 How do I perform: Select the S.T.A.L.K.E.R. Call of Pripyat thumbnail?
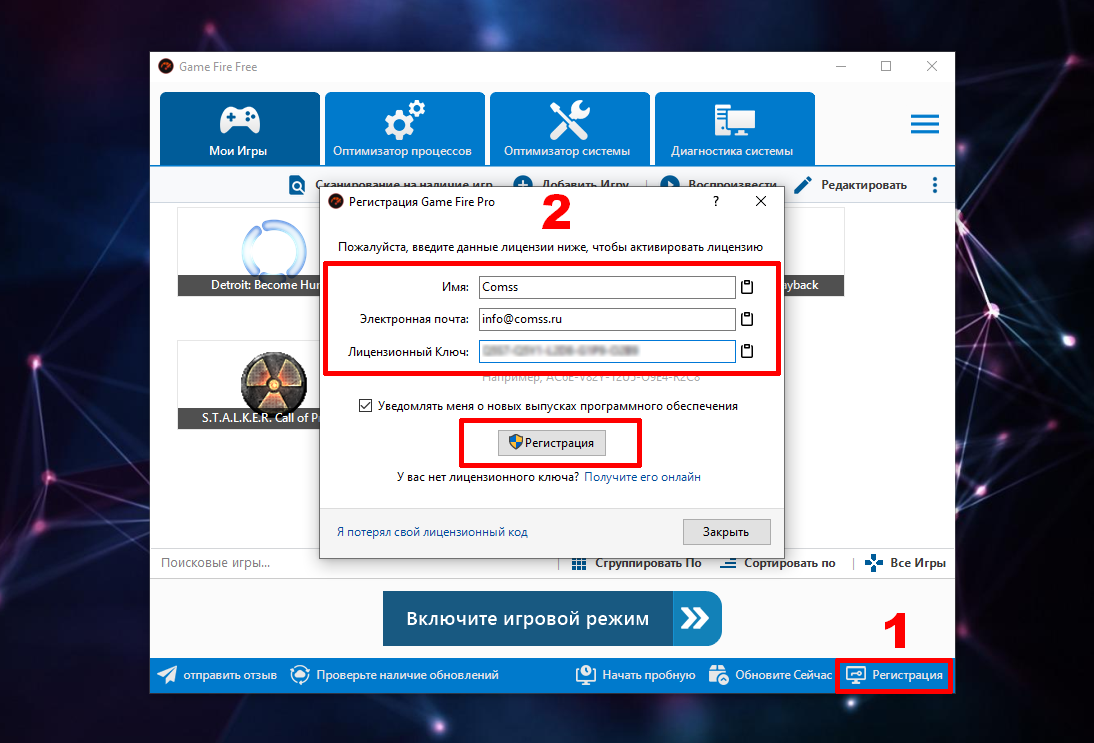(x=250, y=384)
